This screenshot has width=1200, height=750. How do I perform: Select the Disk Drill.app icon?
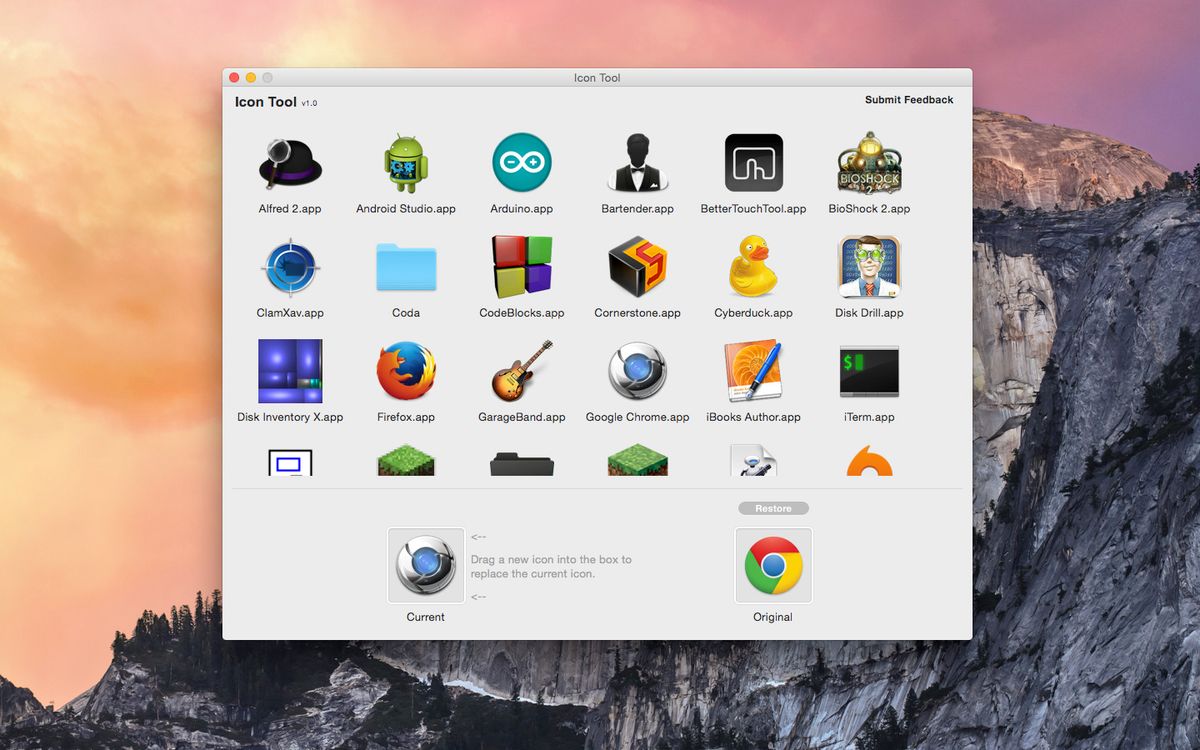869,267
